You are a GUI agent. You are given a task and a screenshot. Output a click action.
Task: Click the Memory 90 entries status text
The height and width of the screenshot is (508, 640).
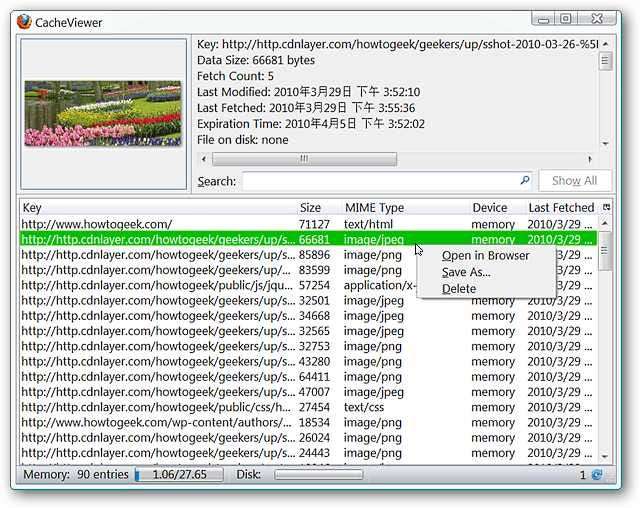[x=76, y=475]
